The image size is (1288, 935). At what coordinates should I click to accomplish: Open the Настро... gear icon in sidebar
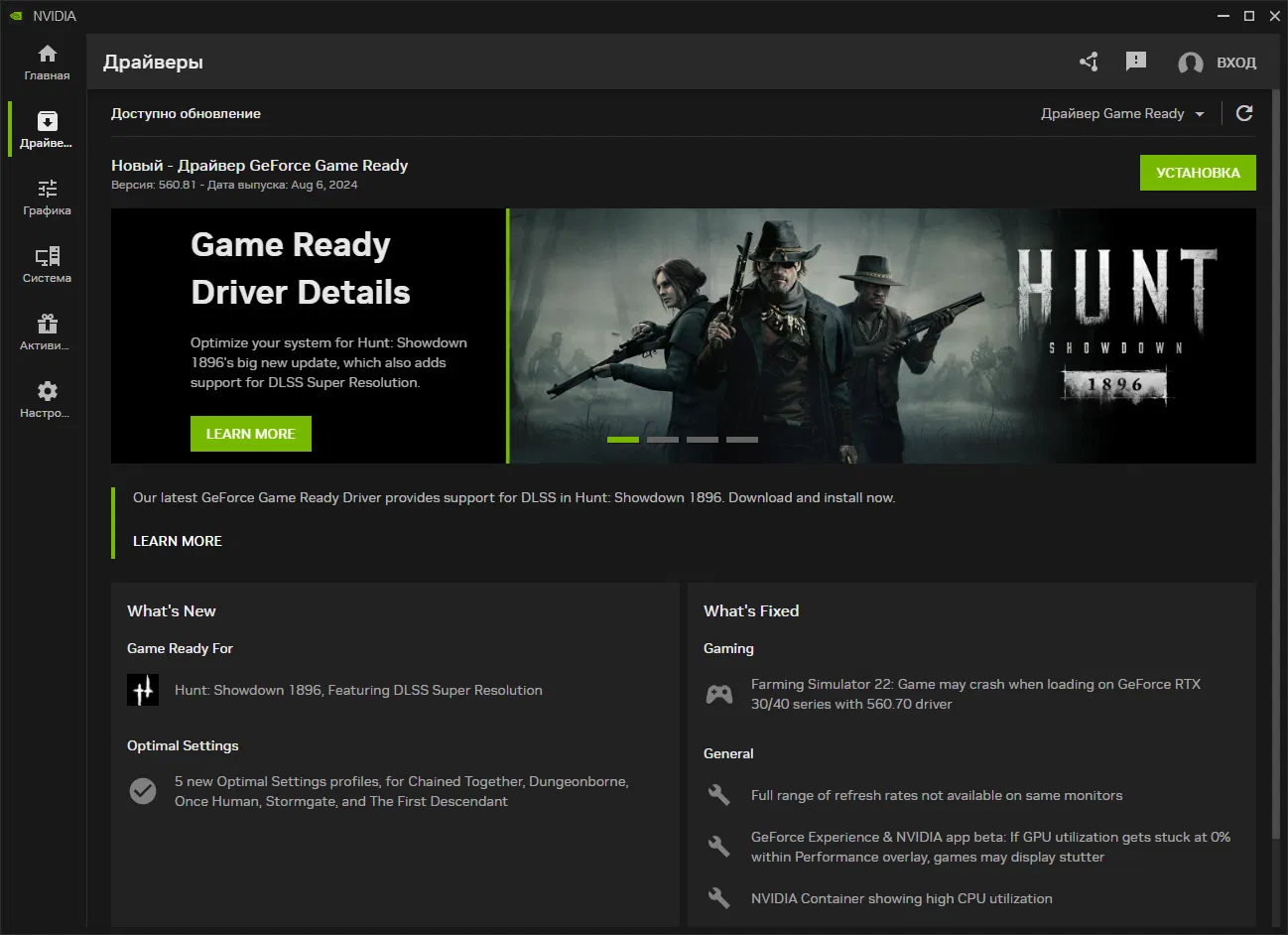coord(47,391)
